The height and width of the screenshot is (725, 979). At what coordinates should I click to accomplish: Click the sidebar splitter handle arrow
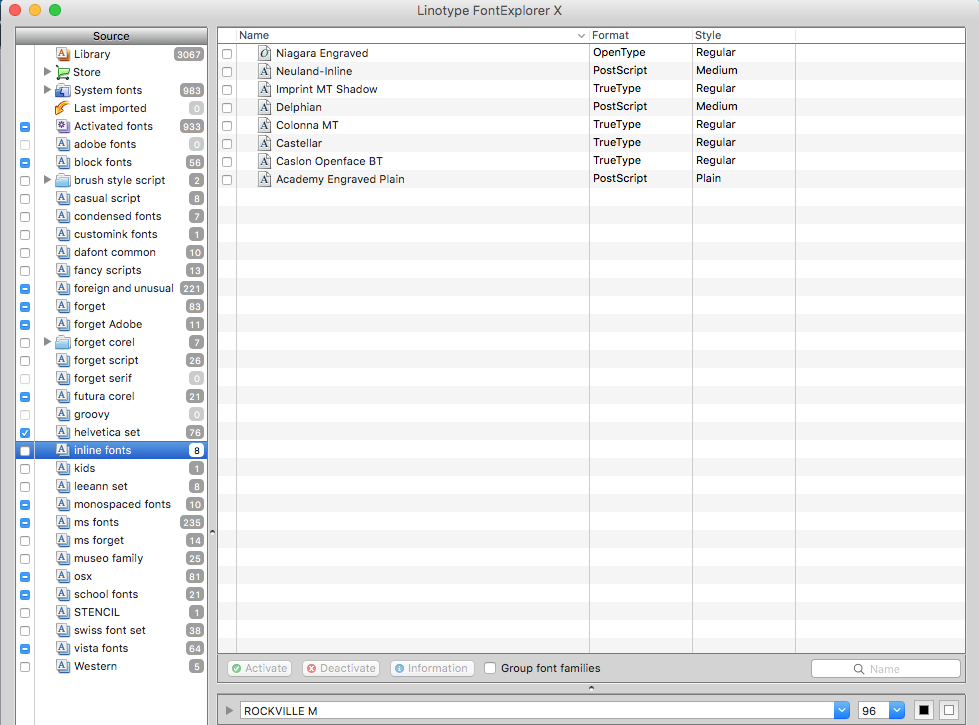pyautogui.click(x=212, y=532)
